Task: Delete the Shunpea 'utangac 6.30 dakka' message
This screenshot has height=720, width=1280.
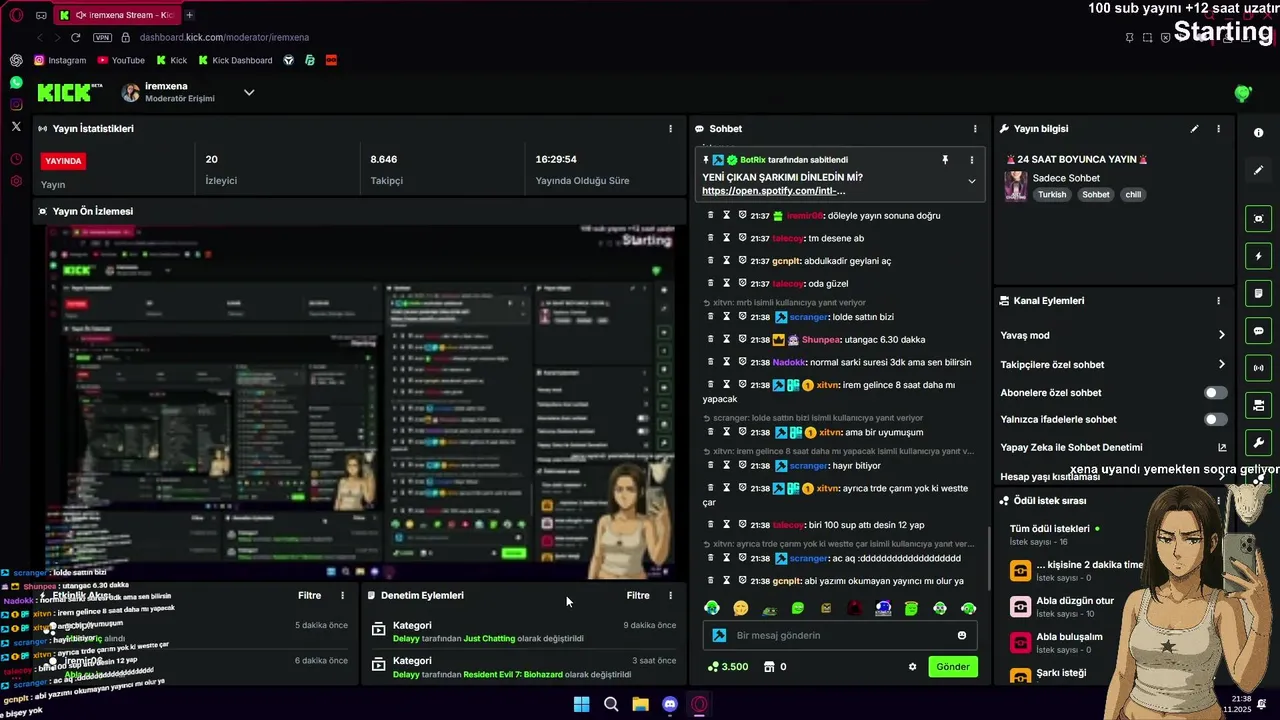Action: (x=711, y=340)
